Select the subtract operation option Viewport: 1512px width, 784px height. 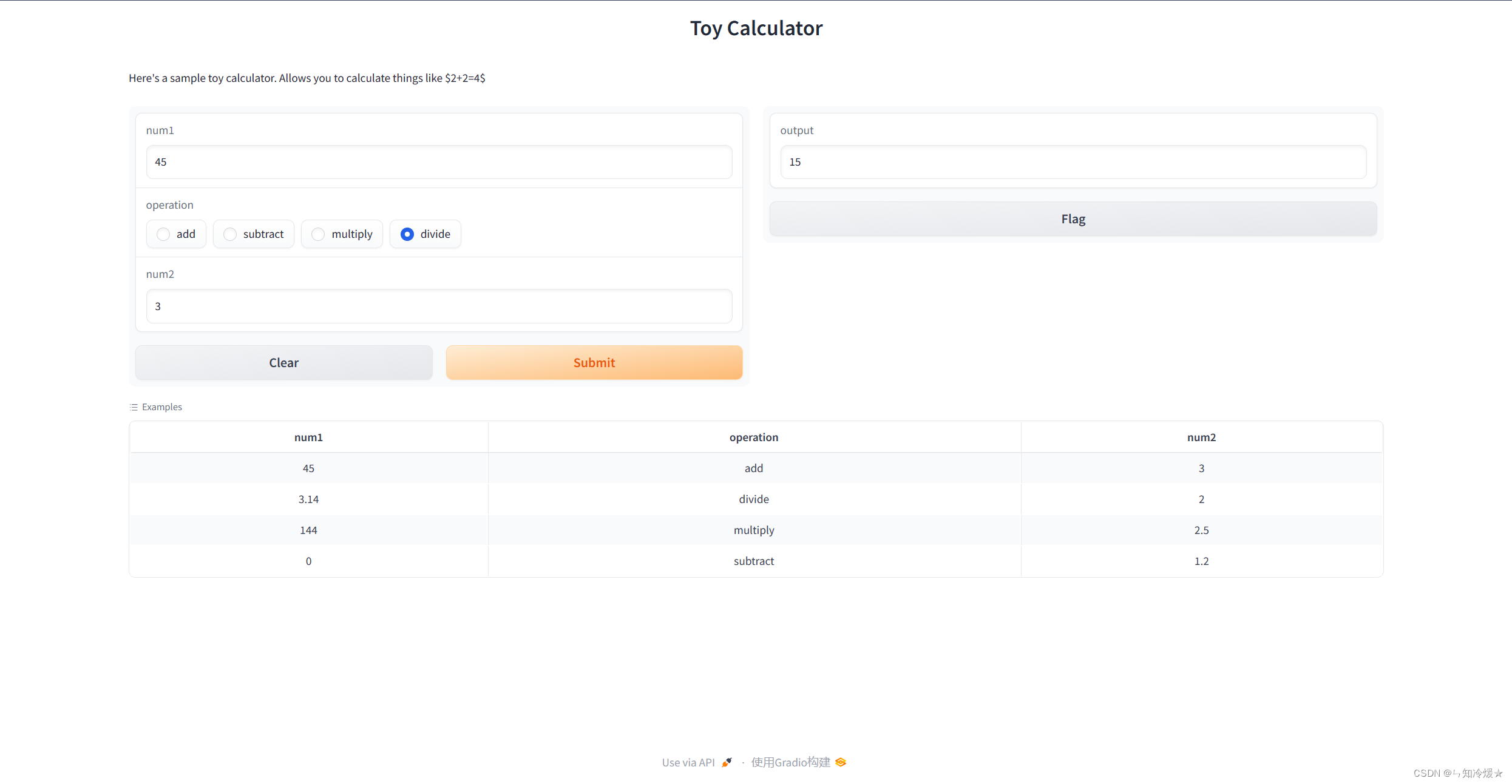(x=230, y=234)
